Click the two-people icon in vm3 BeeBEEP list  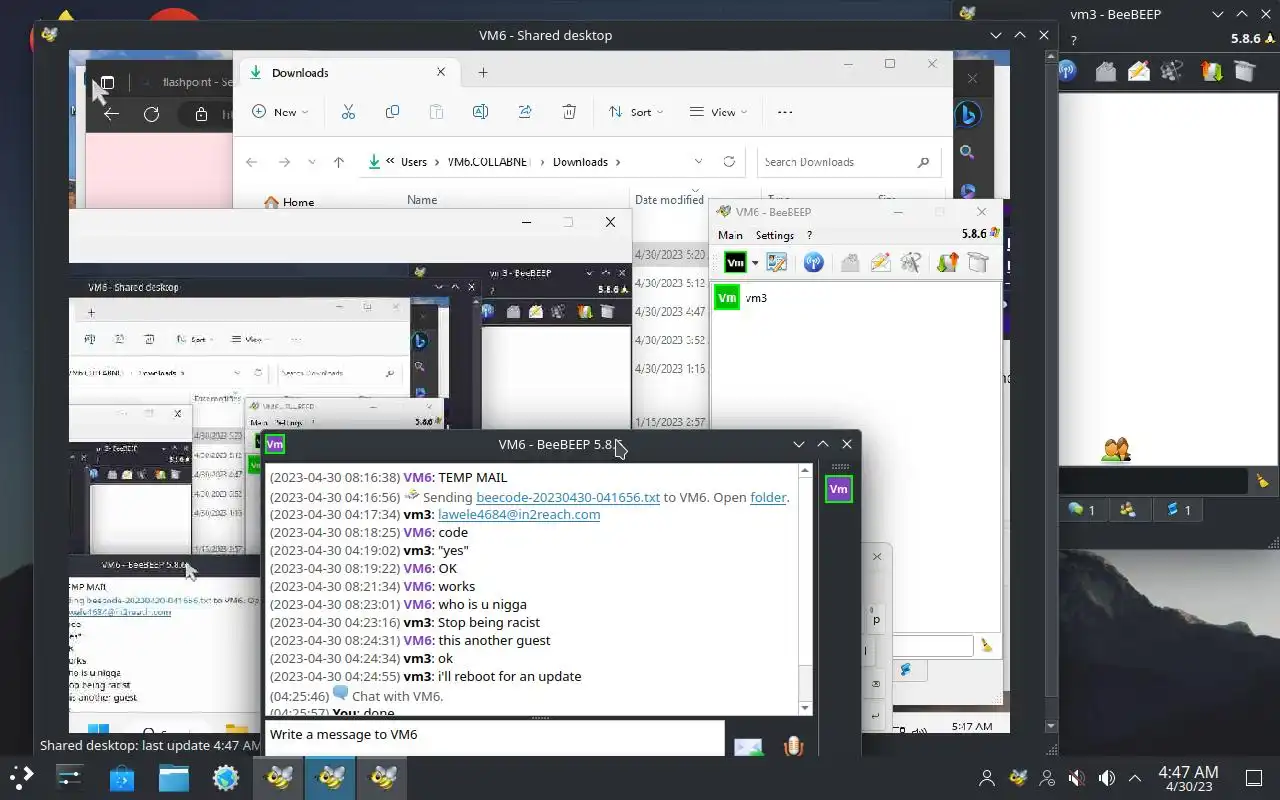1116,450
